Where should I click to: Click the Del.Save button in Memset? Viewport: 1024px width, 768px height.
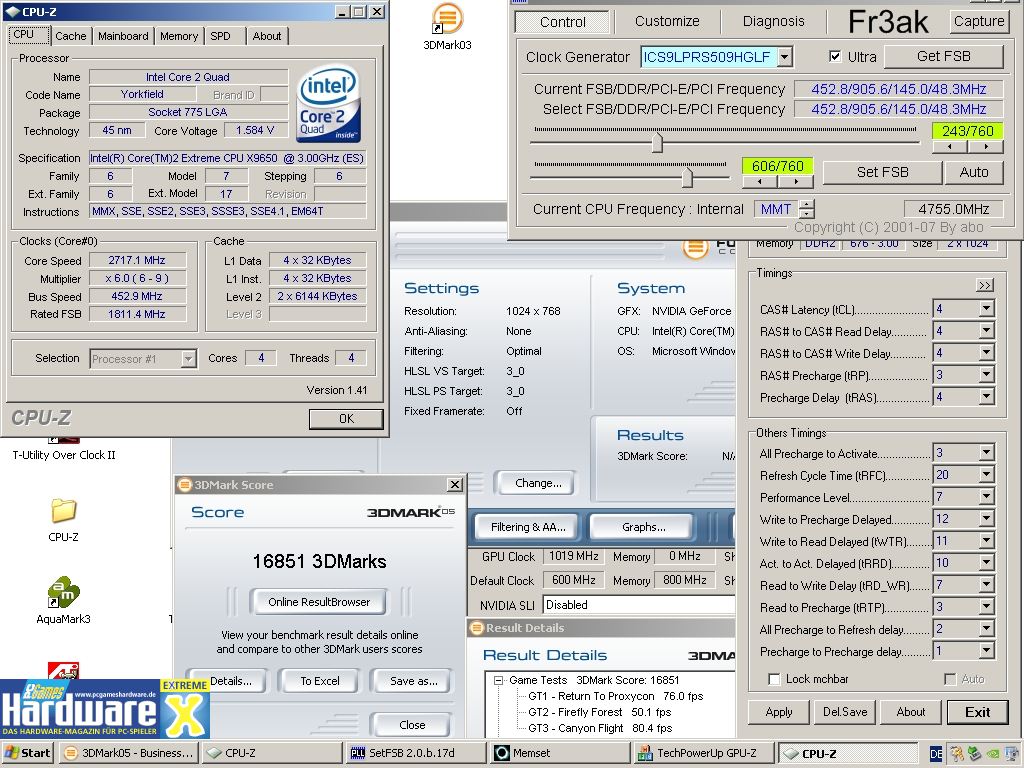click(844, 712)
